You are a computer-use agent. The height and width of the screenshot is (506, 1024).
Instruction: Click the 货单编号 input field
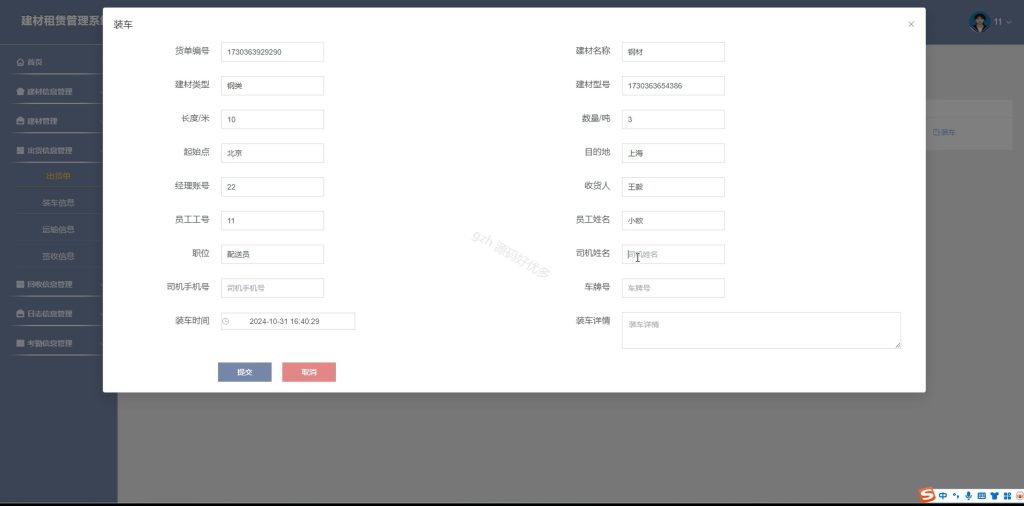(x=272, y=52)
